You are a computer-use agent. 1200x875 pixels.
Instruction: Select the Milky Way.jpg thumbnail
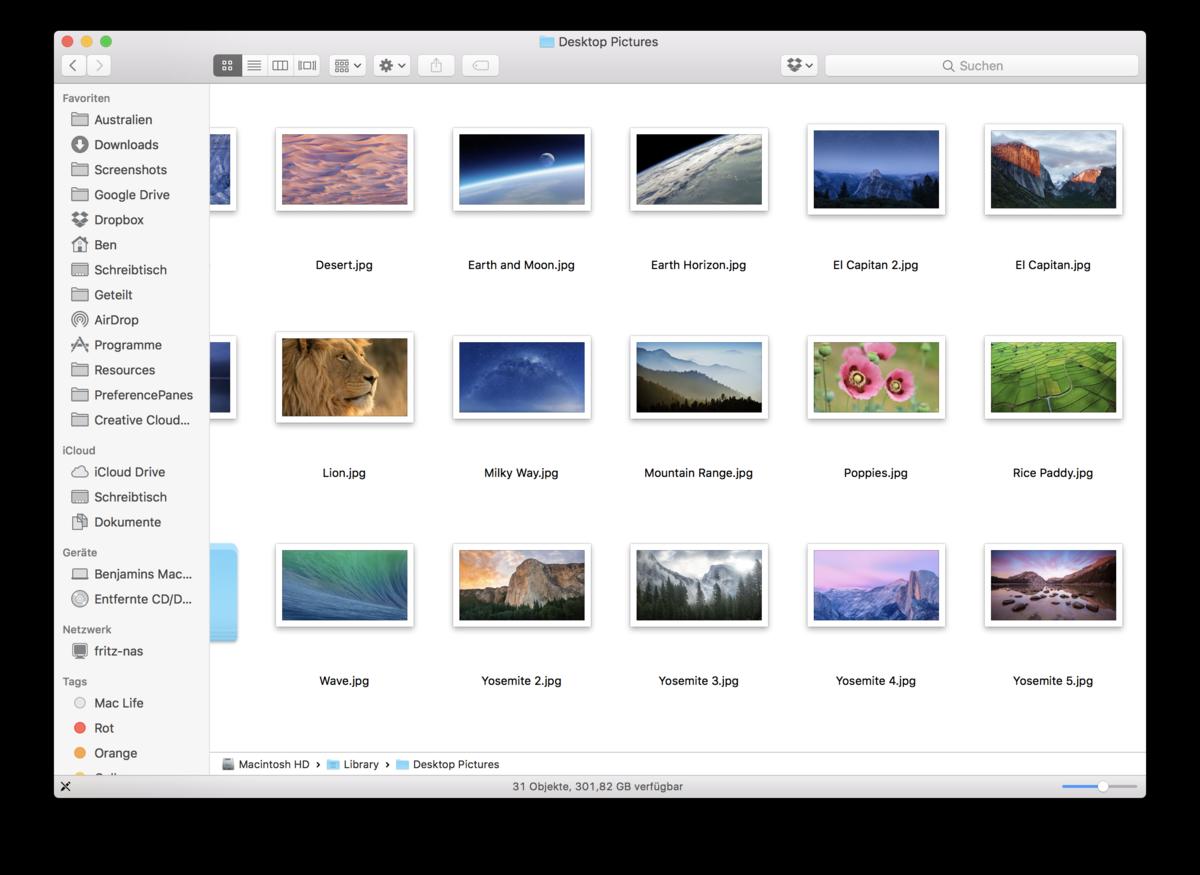521,377
